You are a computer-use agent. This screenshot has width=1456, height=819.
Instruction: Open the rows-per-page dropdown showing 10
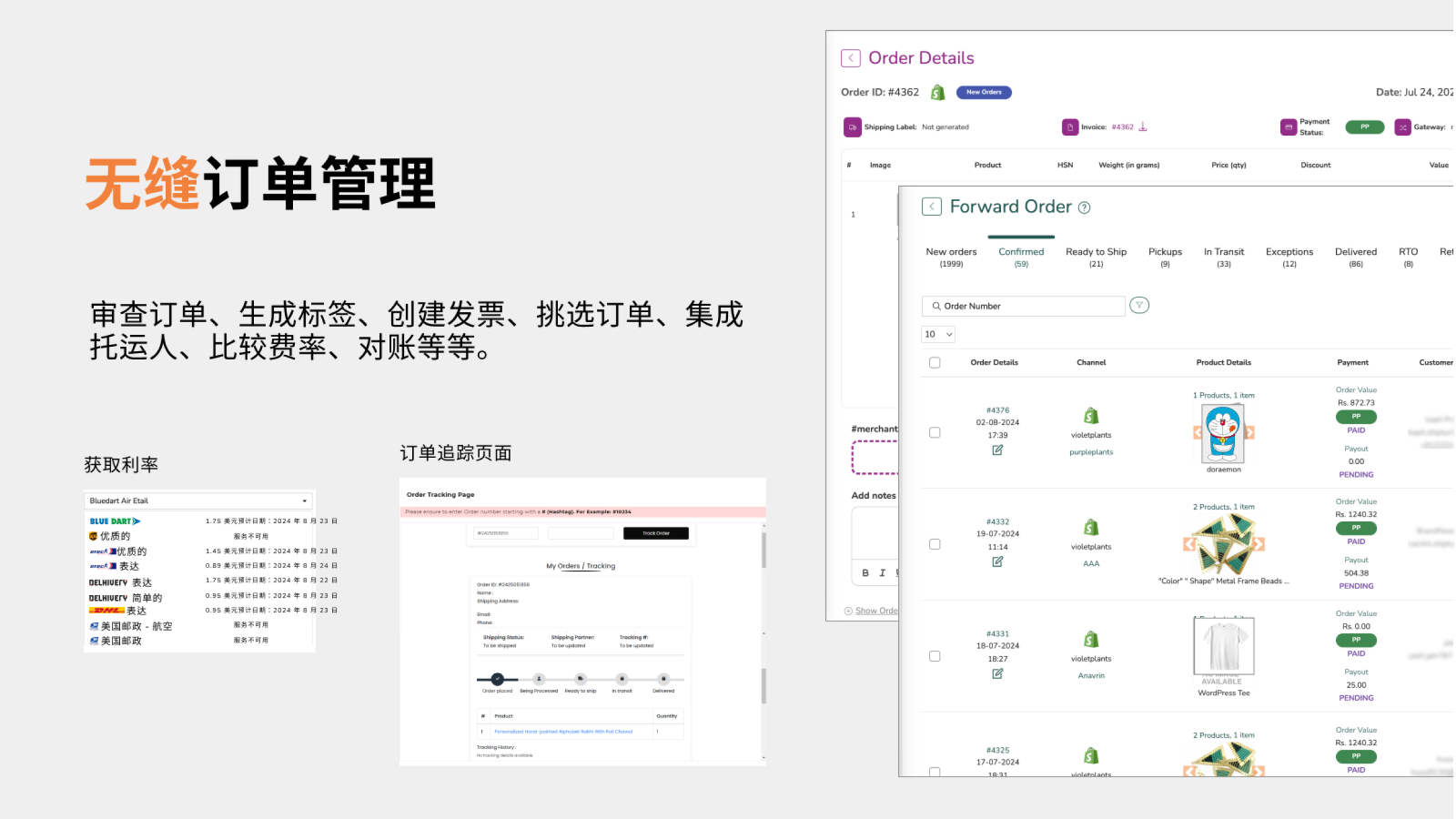click(938, 335)
